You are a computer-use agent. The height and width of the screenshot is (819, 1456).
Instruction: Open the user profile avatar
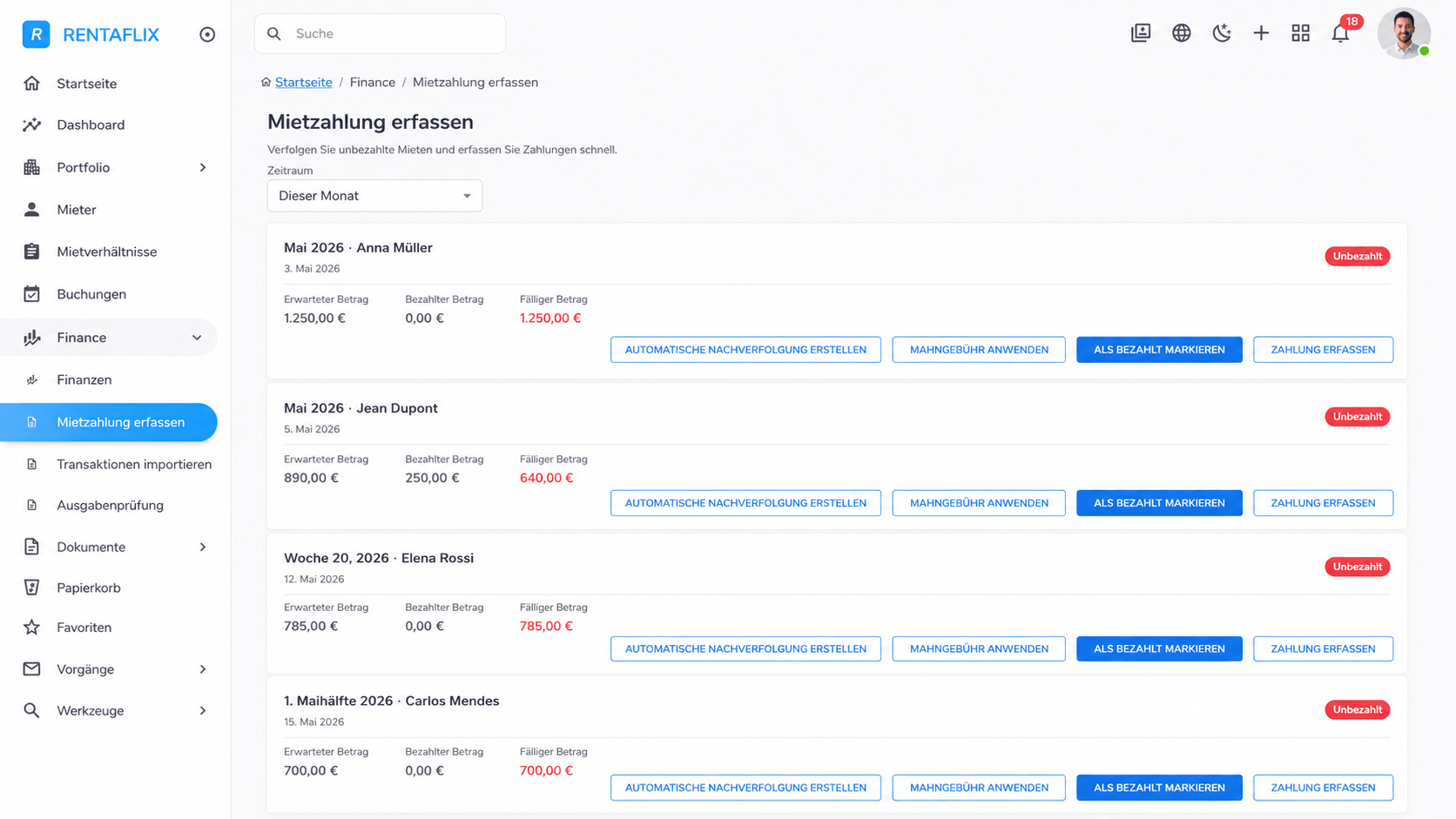click(1404, 34)
